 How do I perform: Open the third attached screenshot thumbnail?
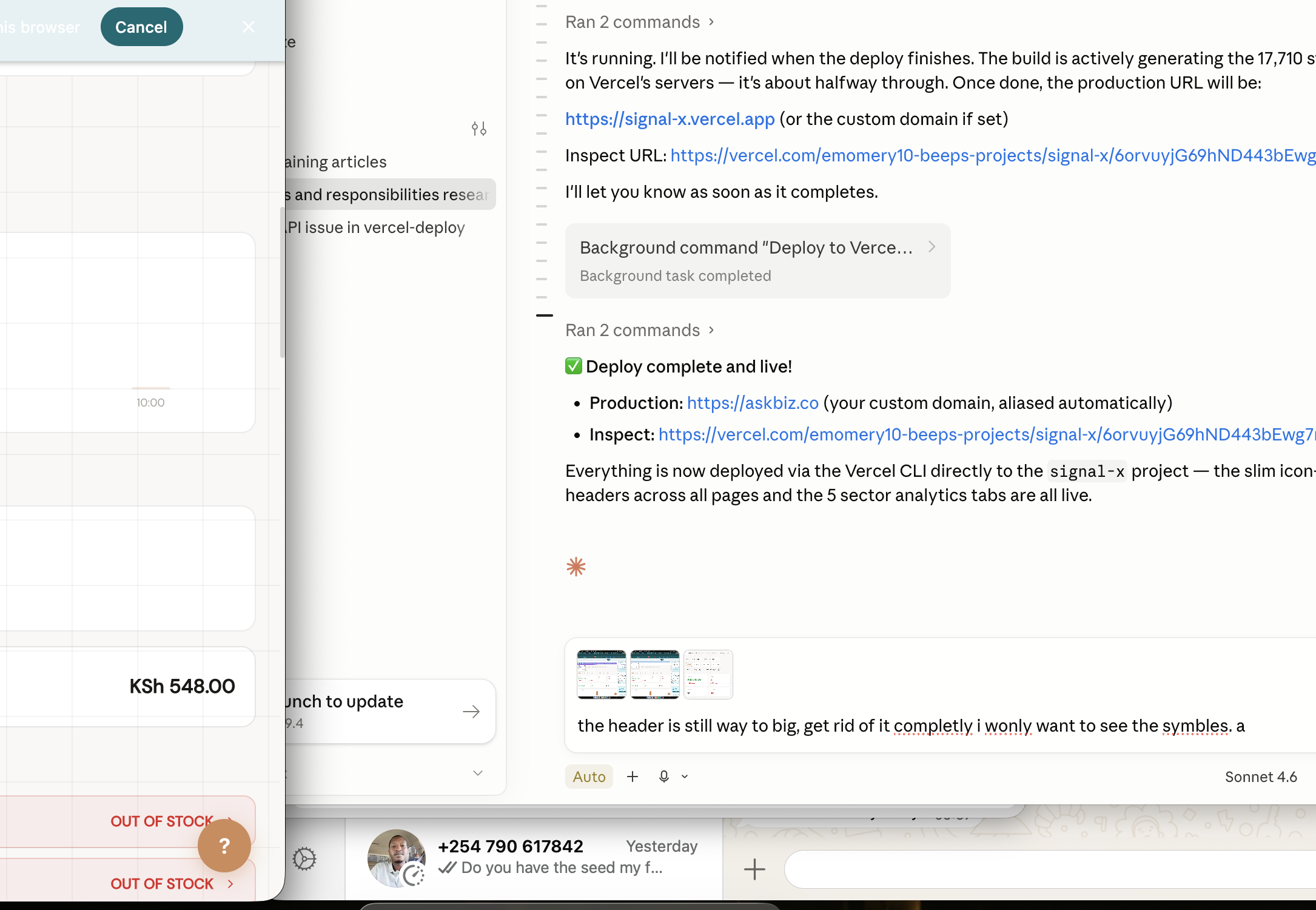(708, 675)
